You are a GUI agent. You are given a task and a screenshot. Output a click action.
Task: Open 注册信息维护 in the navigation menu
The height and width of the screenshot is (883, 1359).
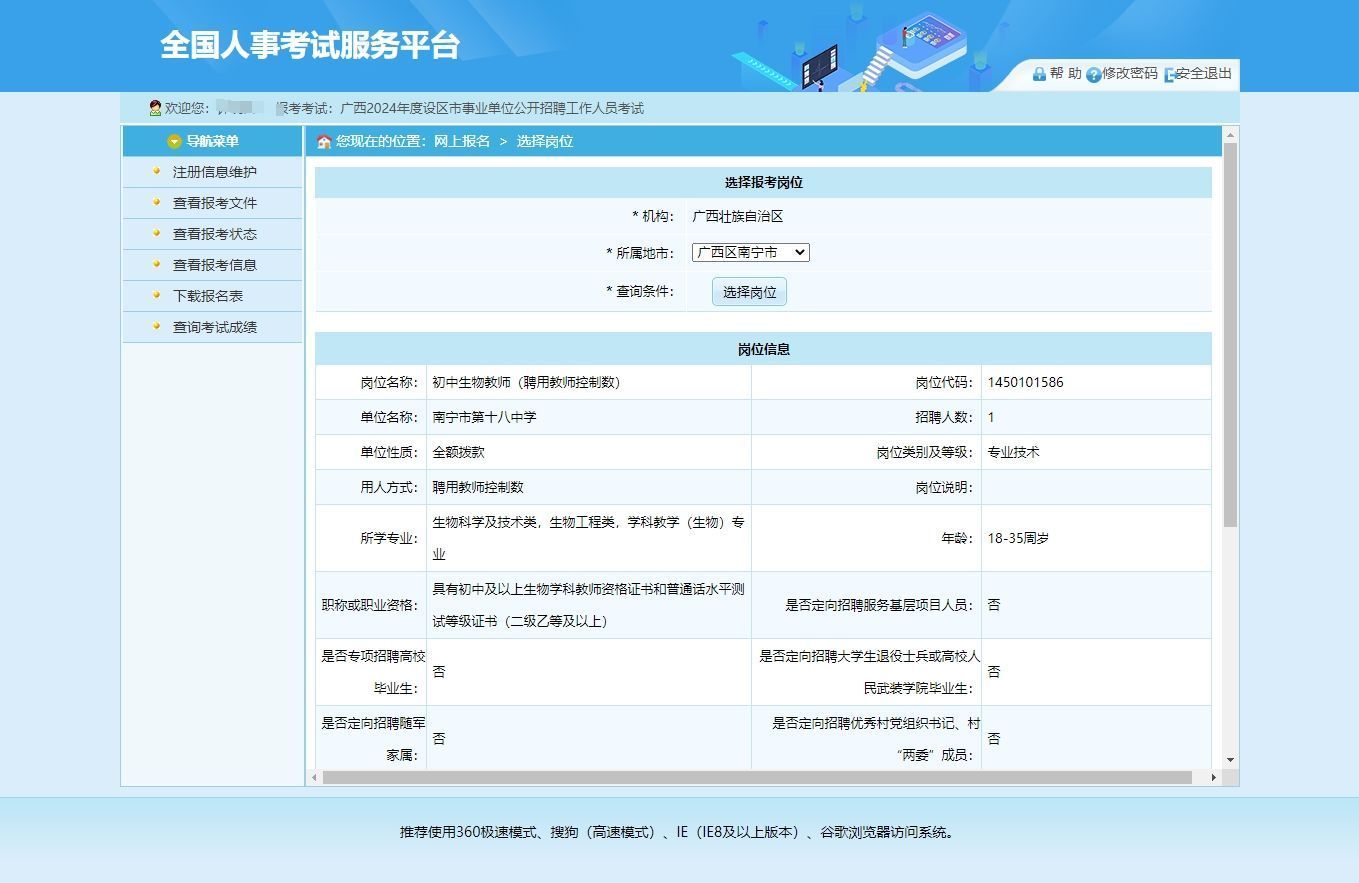click(215, 172)
